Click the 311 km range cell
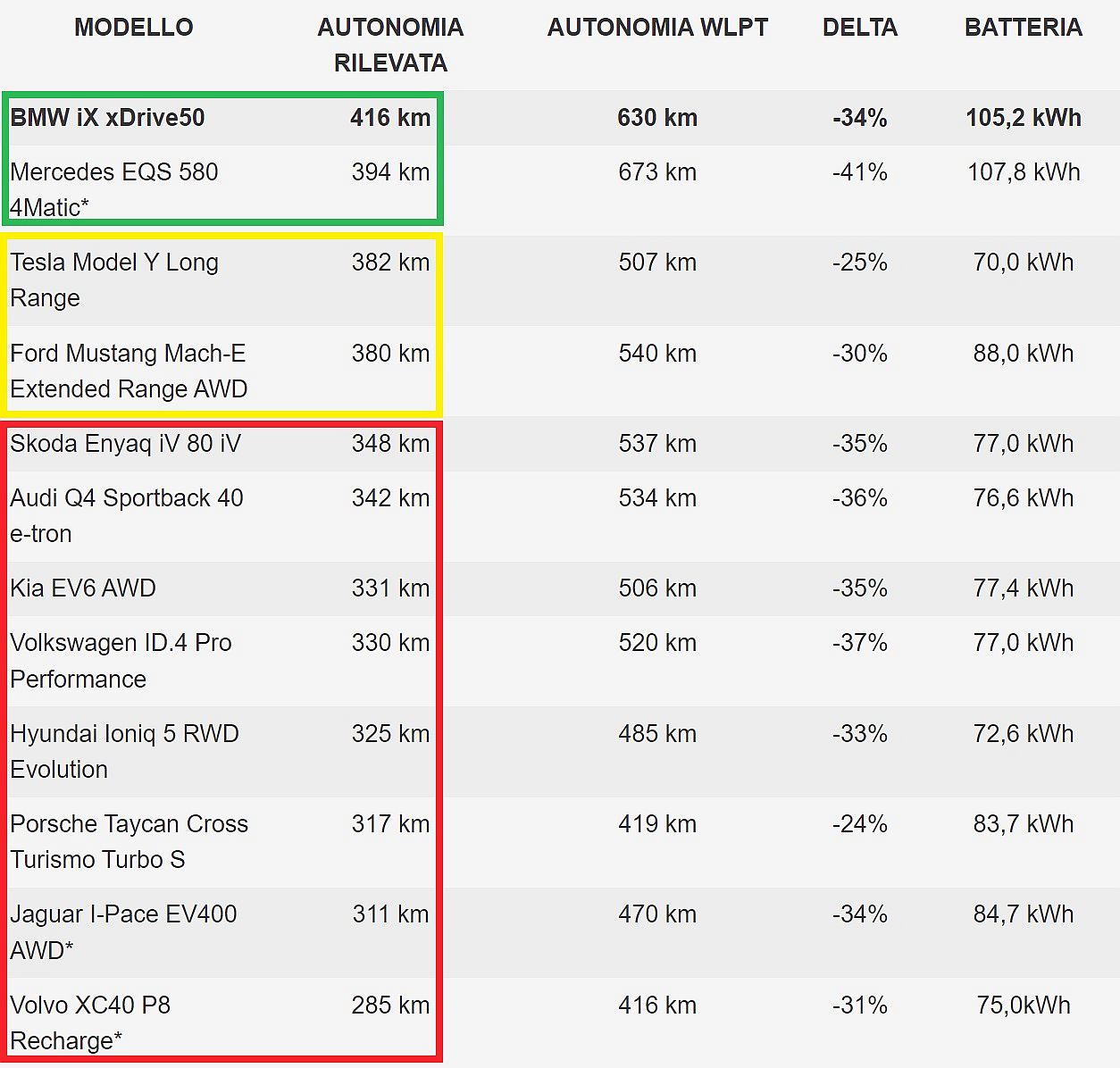This screenshot has width=1120, height=1068. pos(390,914)
